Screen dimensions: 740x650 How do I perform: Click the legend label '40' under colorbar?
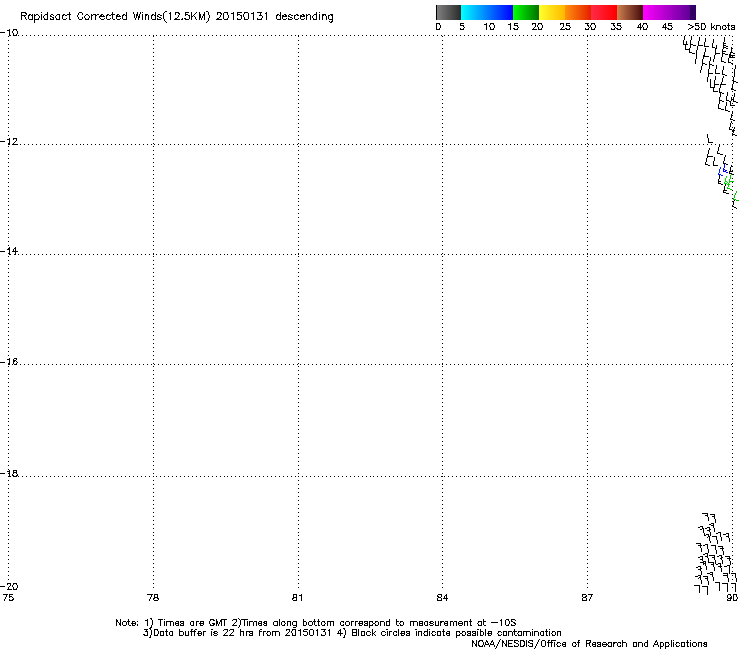pos(642,27)
